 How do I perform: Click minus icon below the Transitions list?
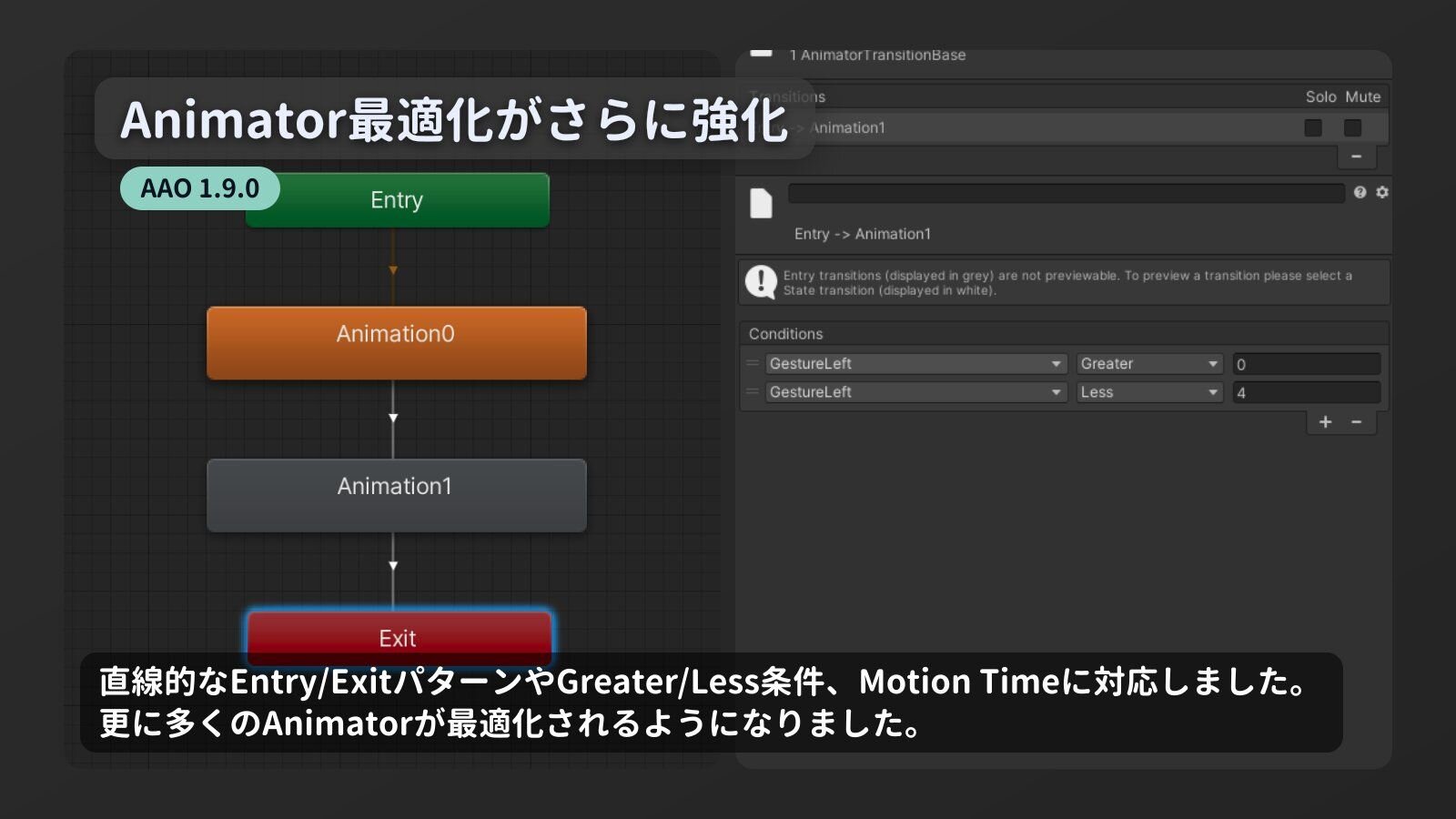coord(1356,157)
